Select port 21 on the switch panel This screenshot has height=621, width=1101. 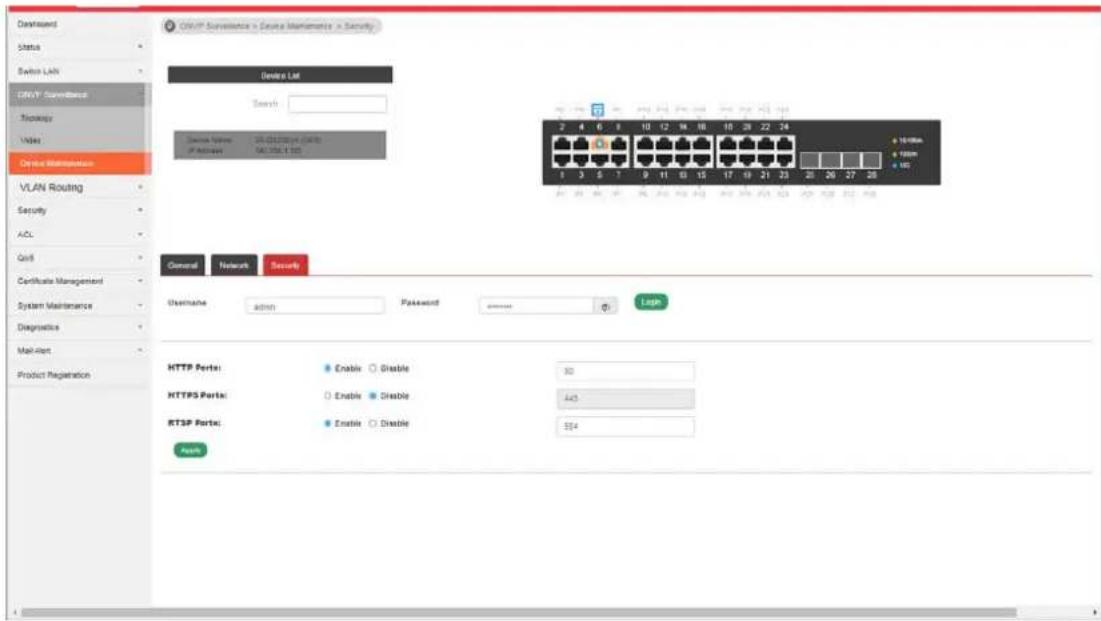pyautogui.click(x=766, y=159)
